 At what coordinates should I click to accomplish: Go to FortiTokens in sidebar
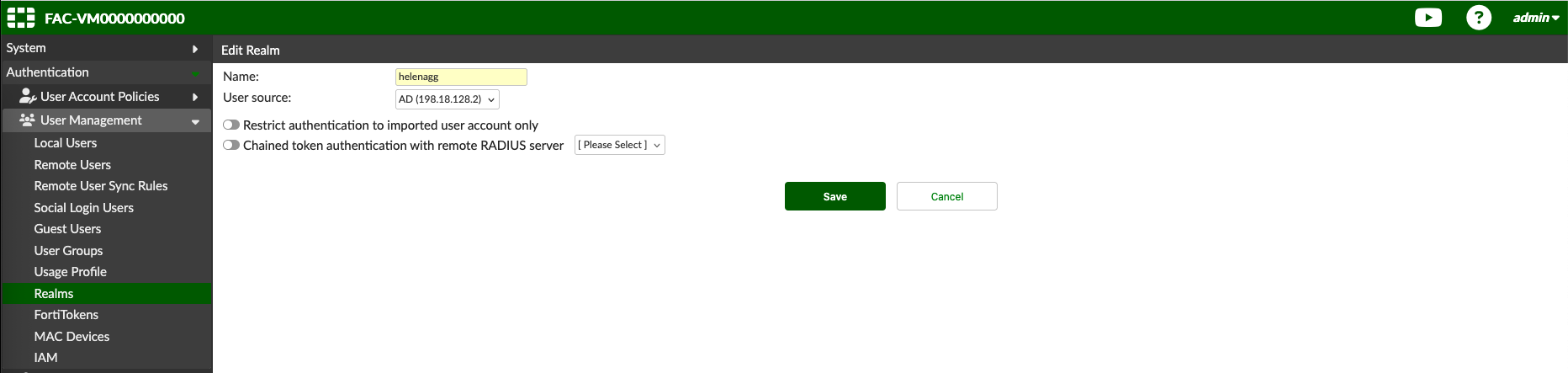(66, 315)
